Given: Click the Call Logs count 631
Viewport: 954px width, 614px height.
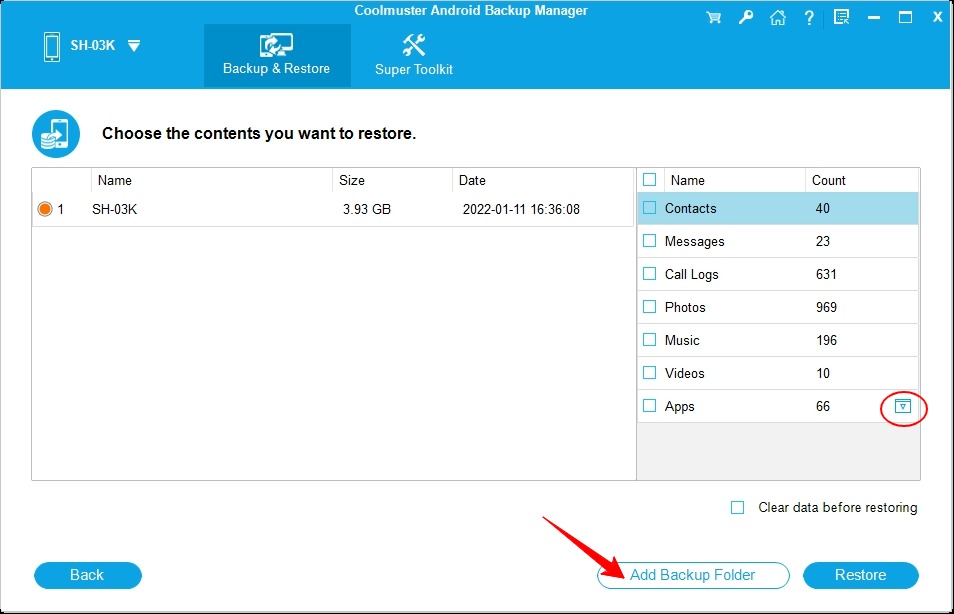Looking at the screenshot, I should point(826,274).
